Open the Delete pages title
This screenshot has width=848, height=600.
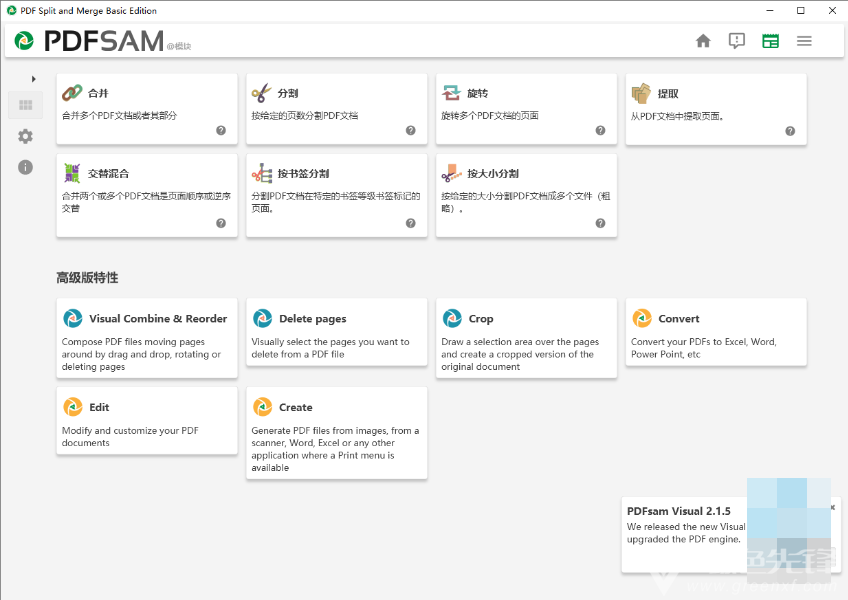click(313, 319)
